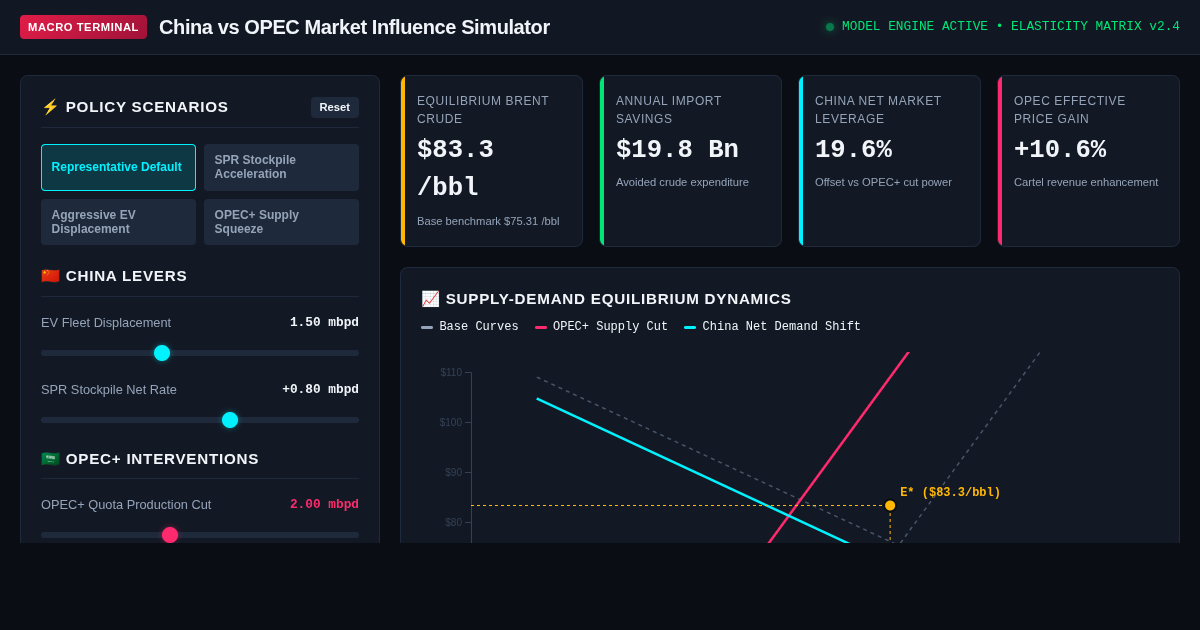Click the OPEC+ Quota Production Cut slider handle
Image resolution: width=1200 pixels, height=630 pixels.
coord(170,535)
